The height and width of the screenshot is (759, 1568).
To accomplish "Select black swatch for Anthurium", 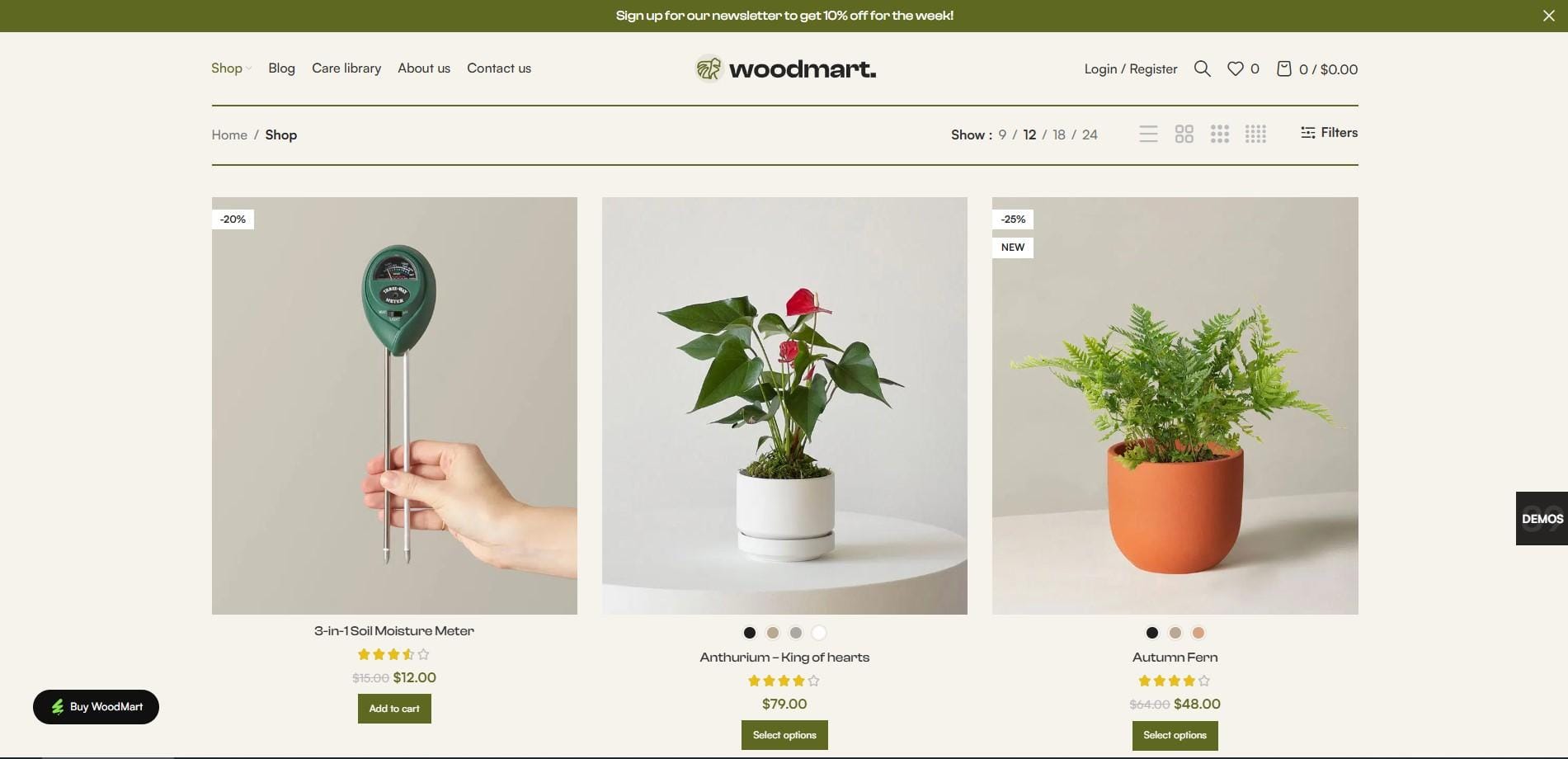I will click(x=750, y=633).
